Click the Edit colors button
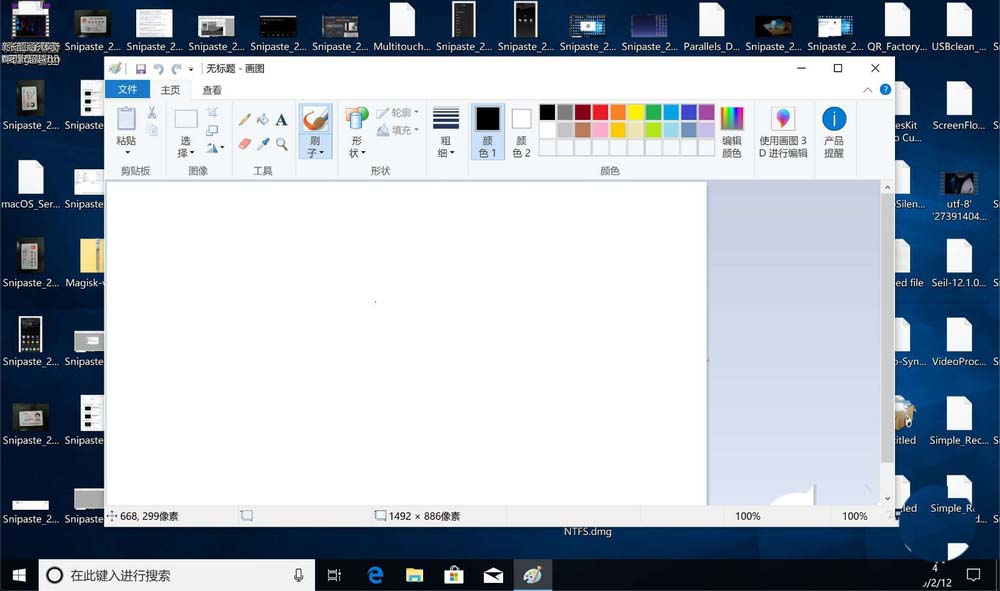Viewport: 1000px width, 591px height. point(733,128)
